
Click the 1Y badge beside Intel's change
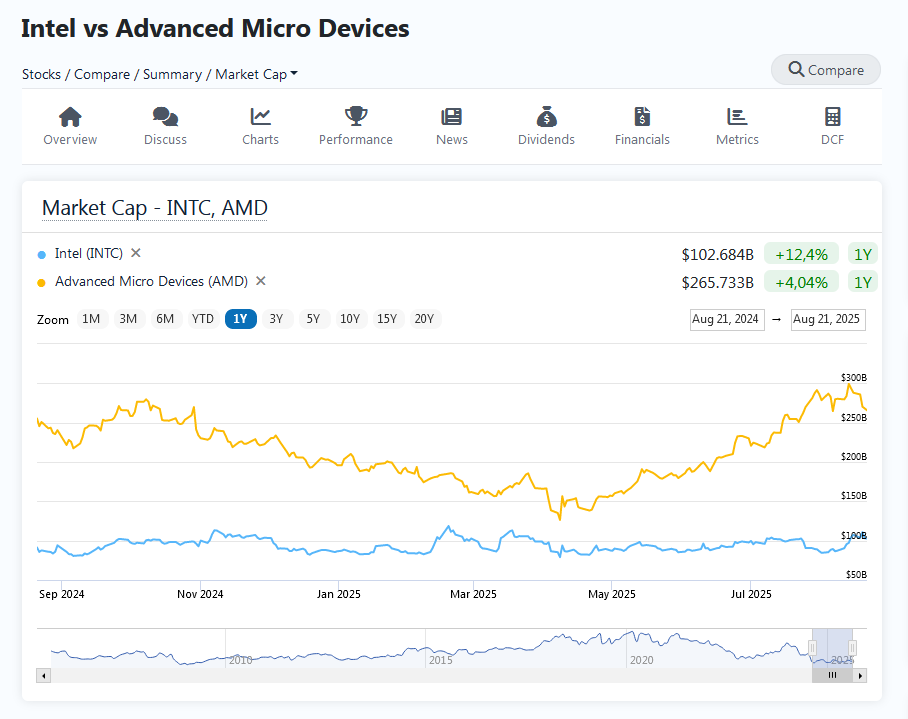coord(863,254)
